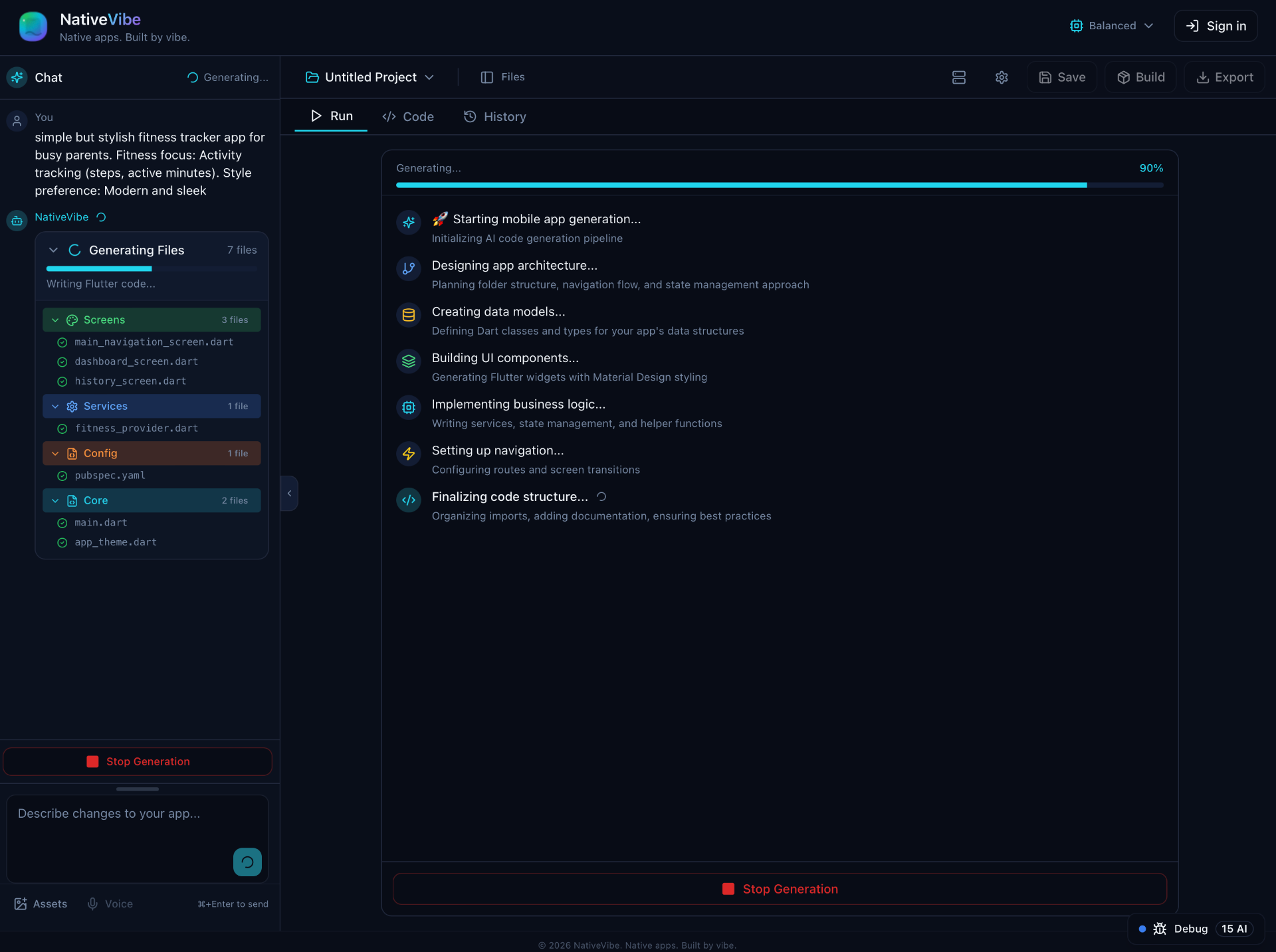Click the Voice button label
Screen dimensions: 1276x952
119,904
